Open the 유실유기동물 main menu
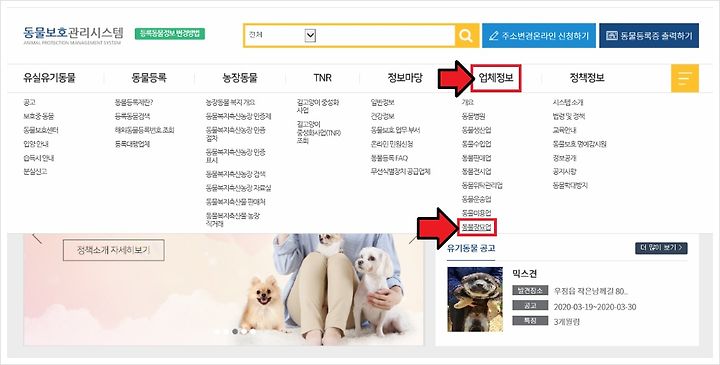720x365 pixels. 49,78
